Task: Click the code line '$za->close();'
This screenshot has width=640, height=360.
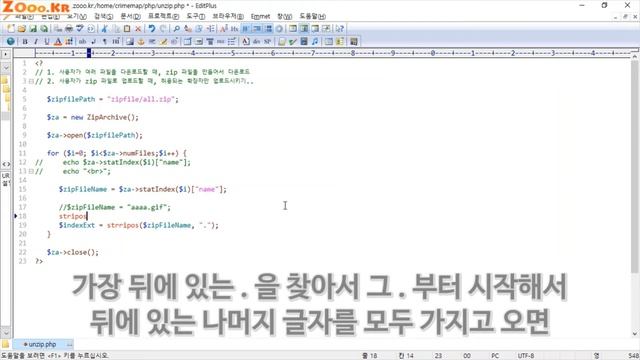Action: 73,252
